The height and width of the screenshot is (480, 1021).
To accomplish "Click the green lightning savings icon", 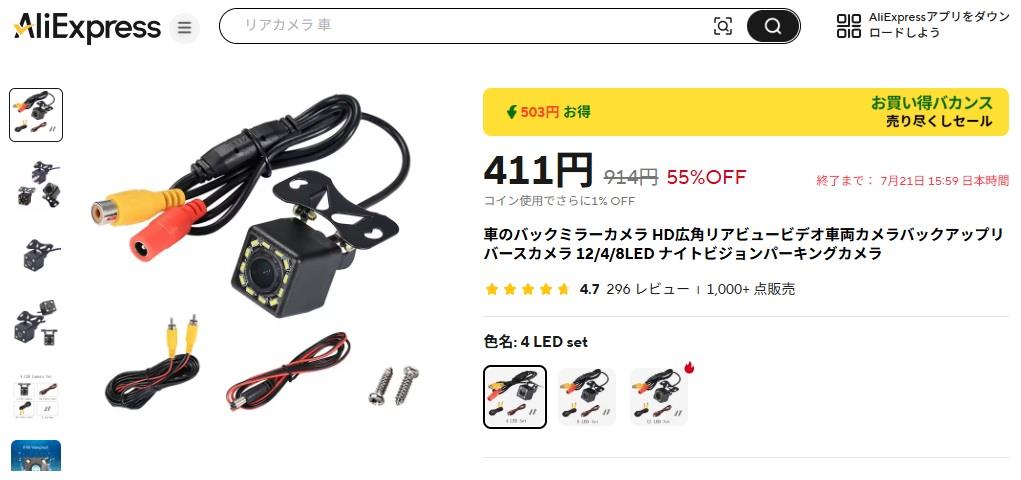I will coord(512,112).
